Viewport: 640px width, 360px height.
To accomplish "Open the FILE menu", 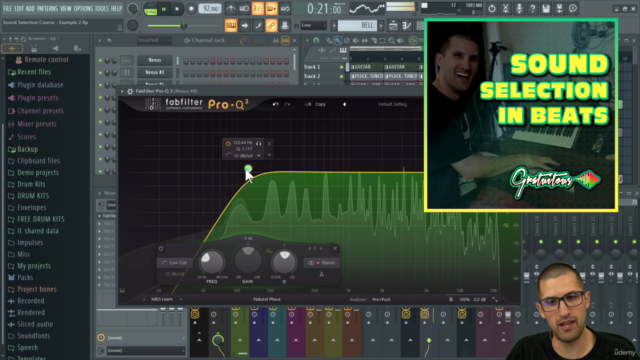I will [x=7, y=9].
